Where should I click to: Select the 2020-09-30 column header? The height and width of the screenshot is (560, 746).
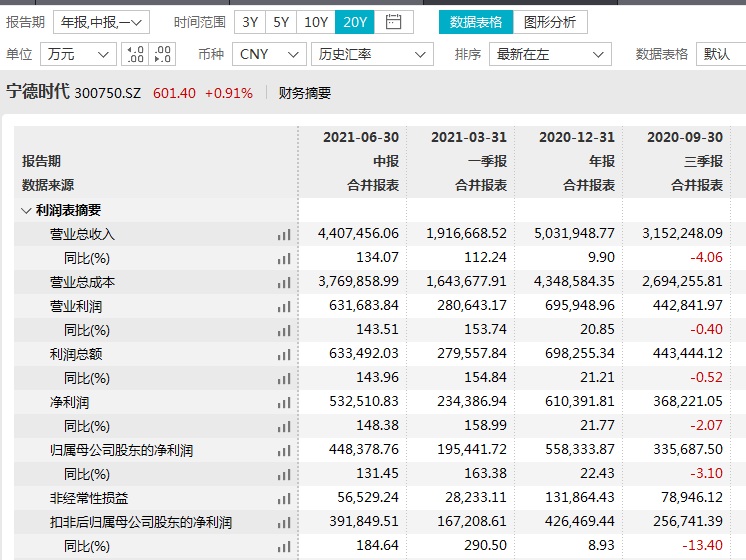pyautogui.click(x=685, y=138)
